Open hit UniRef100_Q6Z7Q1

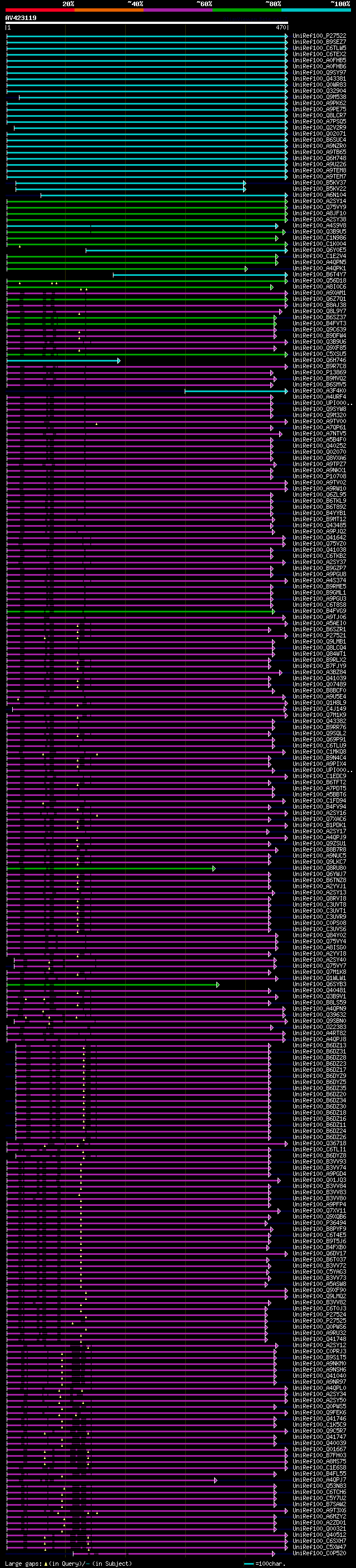pyautogui.click(x=319, y=299)
